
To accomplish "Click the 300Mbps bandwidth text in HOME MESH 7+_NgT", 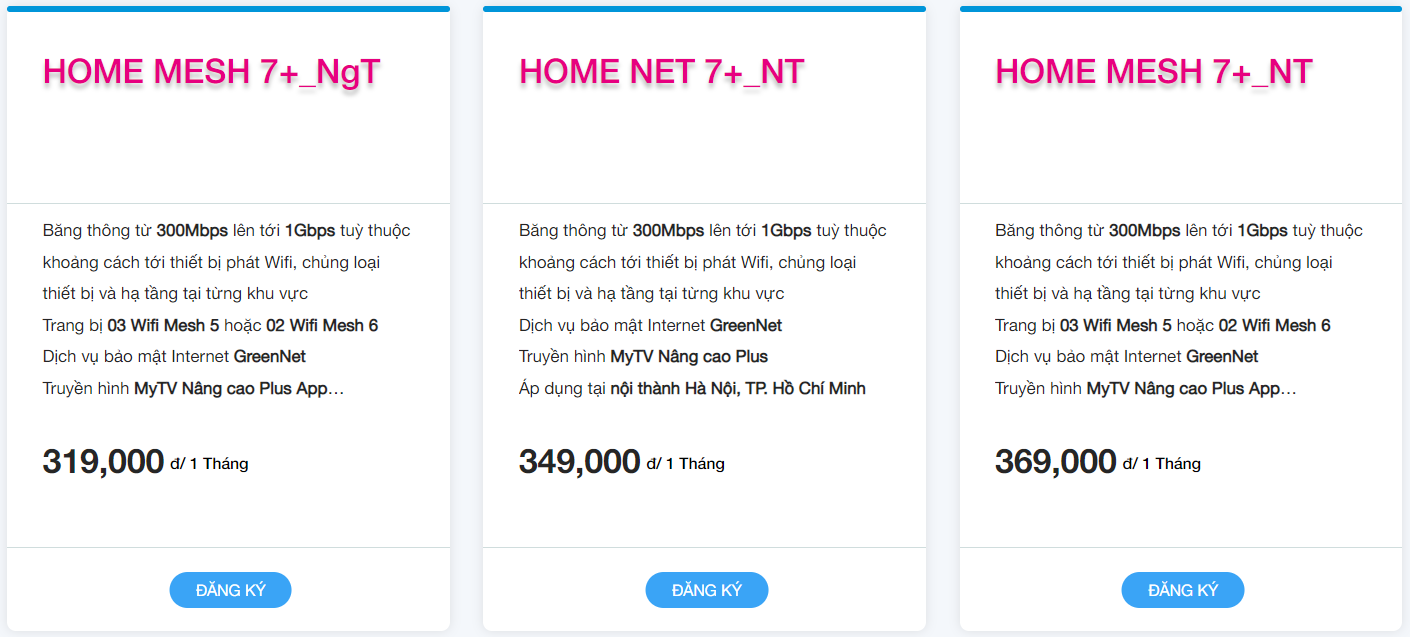I will pyautogui.click(x=192, y=231).
